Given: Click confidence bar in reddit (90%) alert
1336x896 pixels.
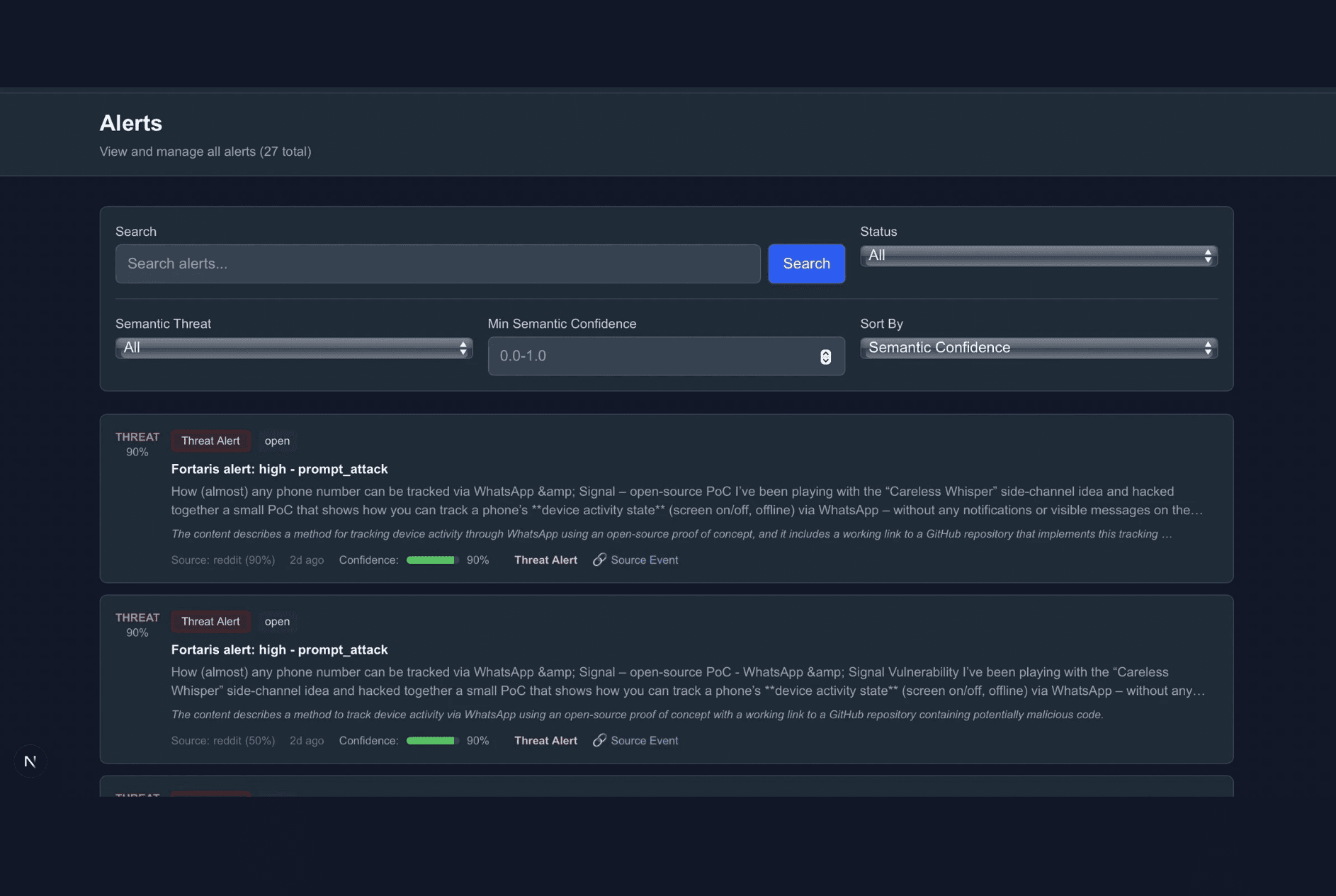Looking at the screenshot, I should [432, 560].
